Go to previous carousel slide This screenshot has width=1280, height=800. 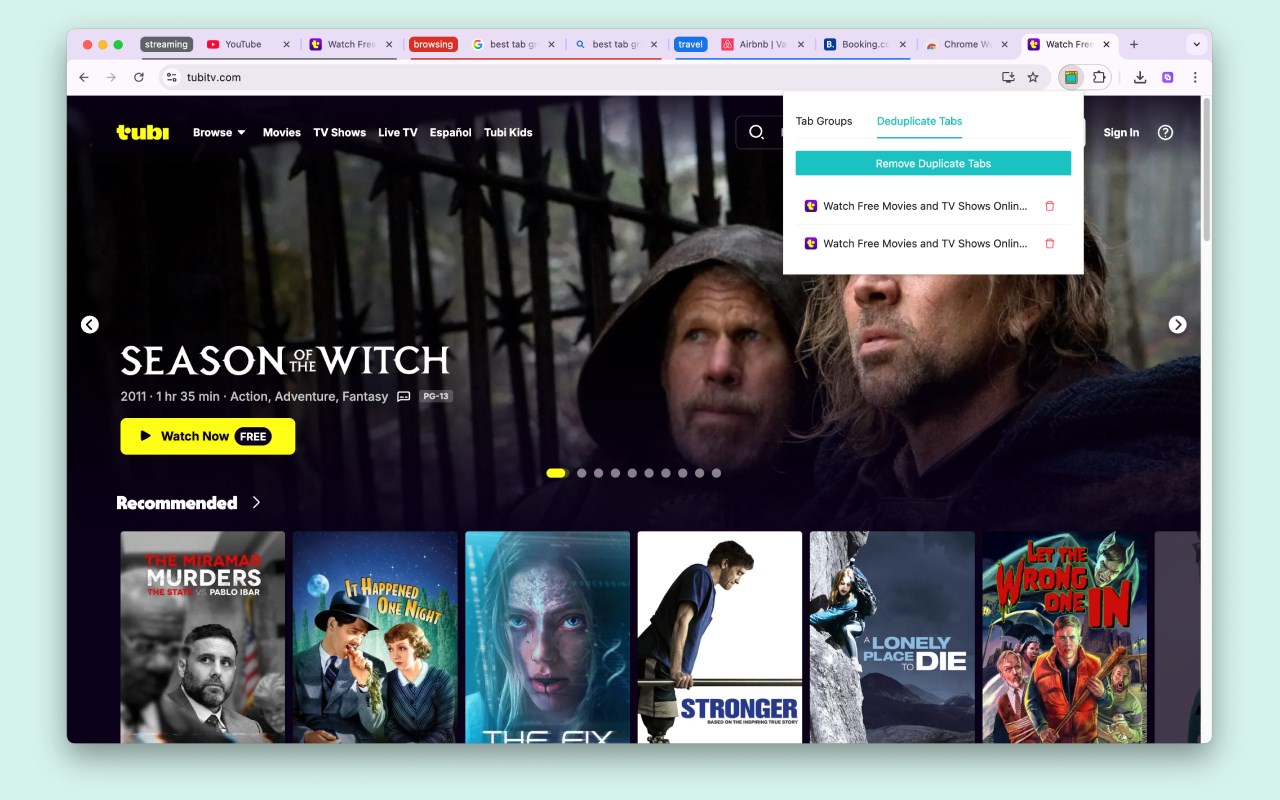pos(90,324)
